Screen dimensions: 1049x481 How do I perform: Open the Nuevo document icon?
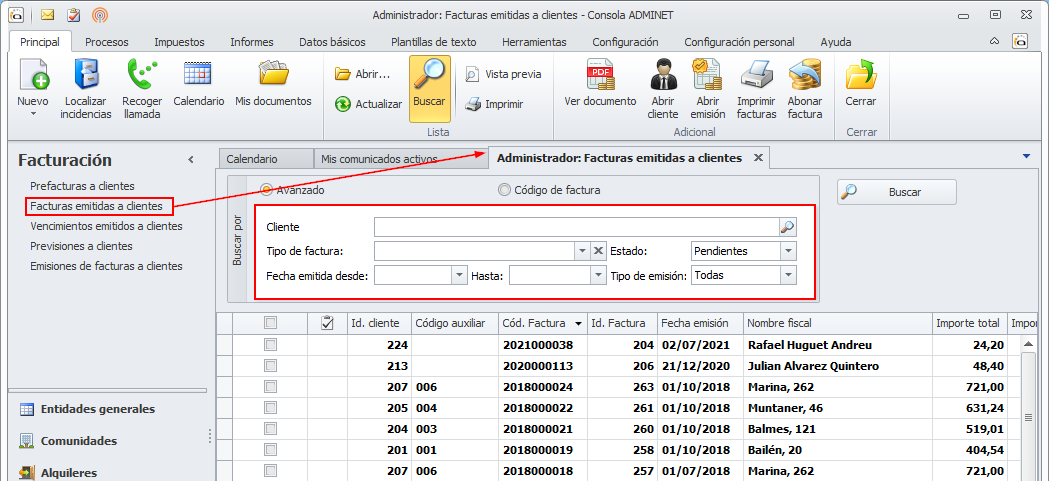33,74
